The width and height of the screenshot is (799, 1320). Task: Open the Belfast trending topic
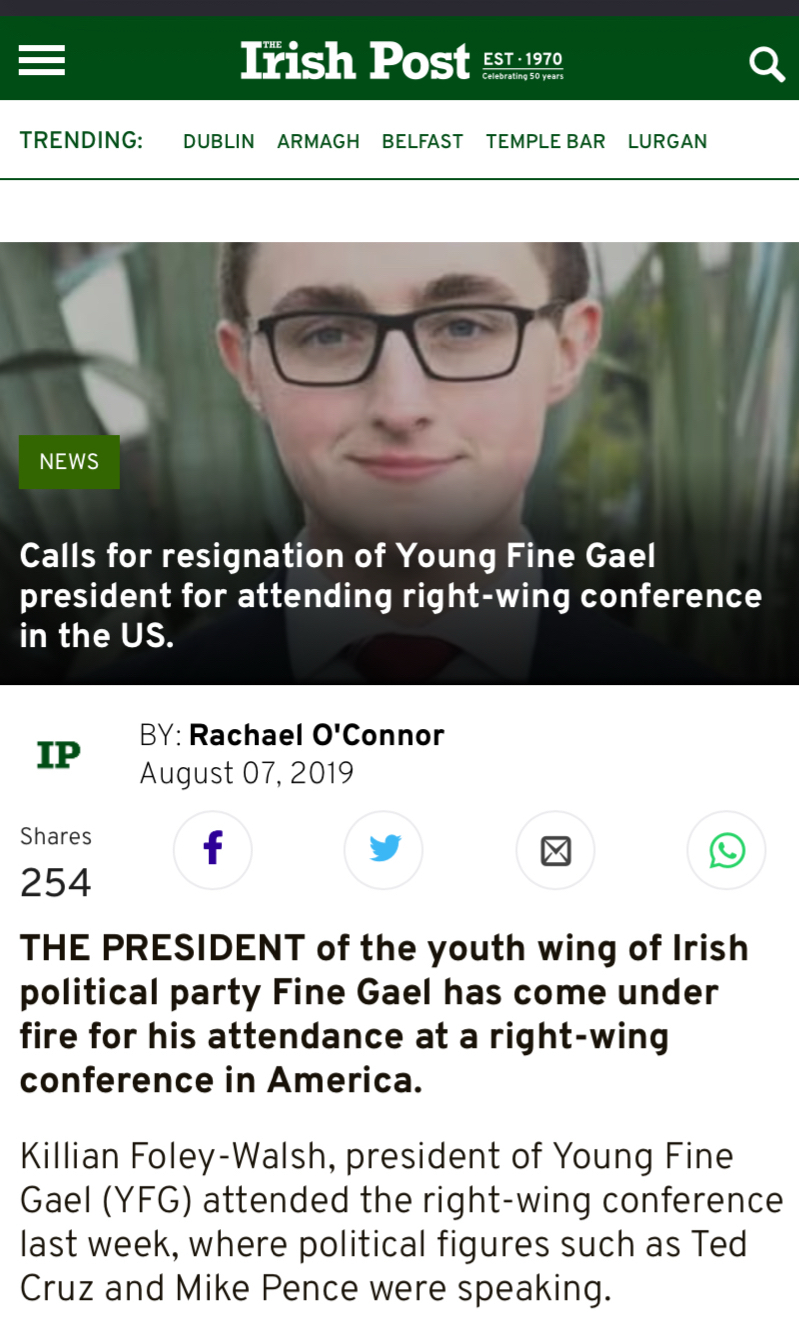tap(422, 142)
